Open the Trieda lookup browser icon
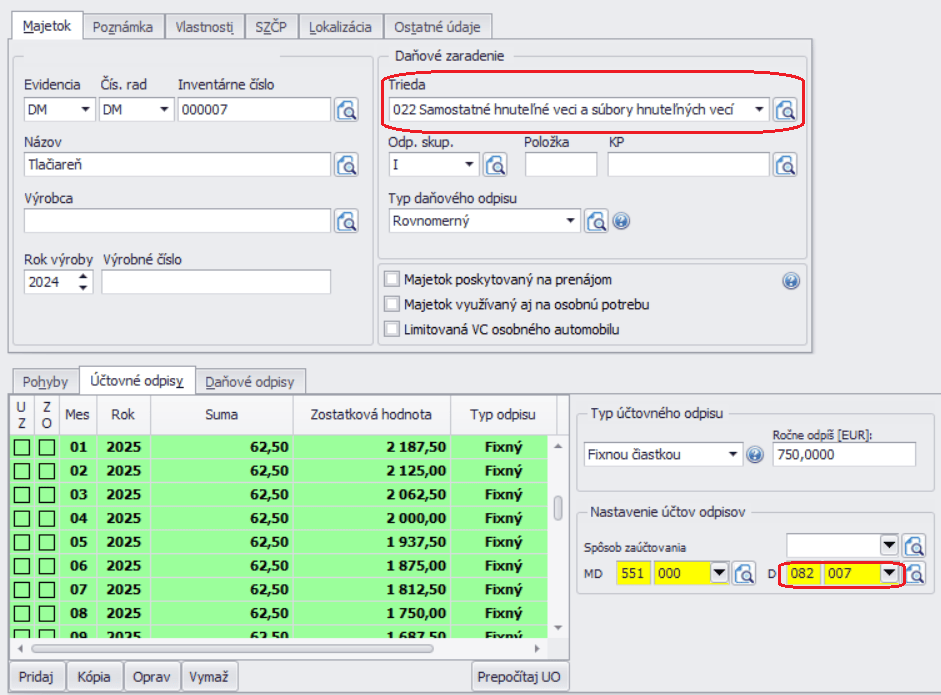Screen dimensions: 941x695 [785, 110]
